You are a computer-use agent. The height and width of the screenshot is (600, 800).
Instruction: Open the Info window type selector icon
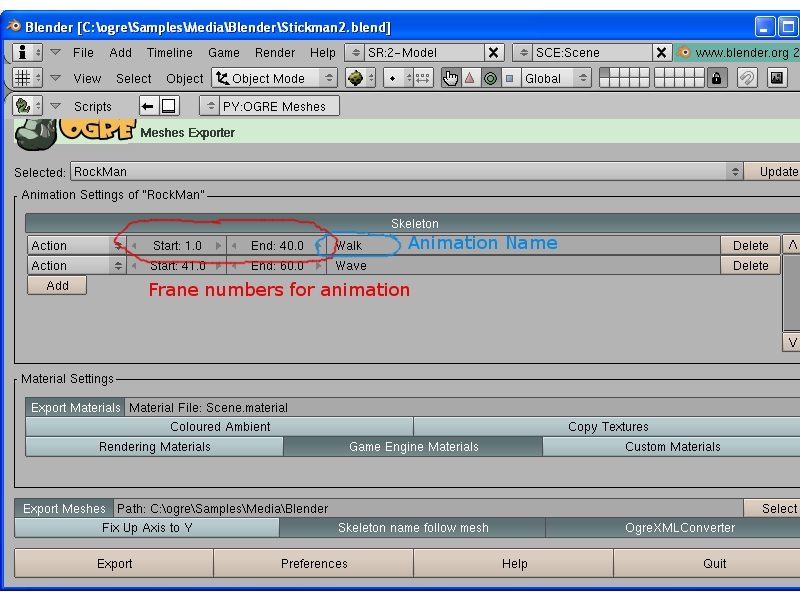(x=27, y=52)
